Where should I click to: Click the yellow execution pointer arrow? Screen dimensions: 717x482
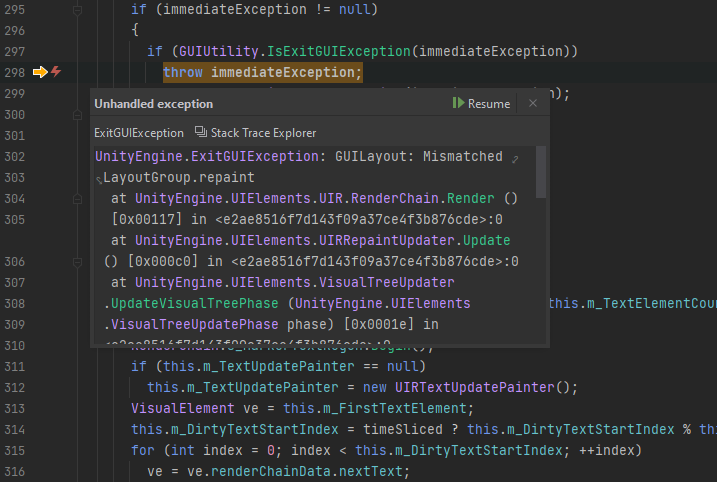pyautogui.click(x=40, y=72)
